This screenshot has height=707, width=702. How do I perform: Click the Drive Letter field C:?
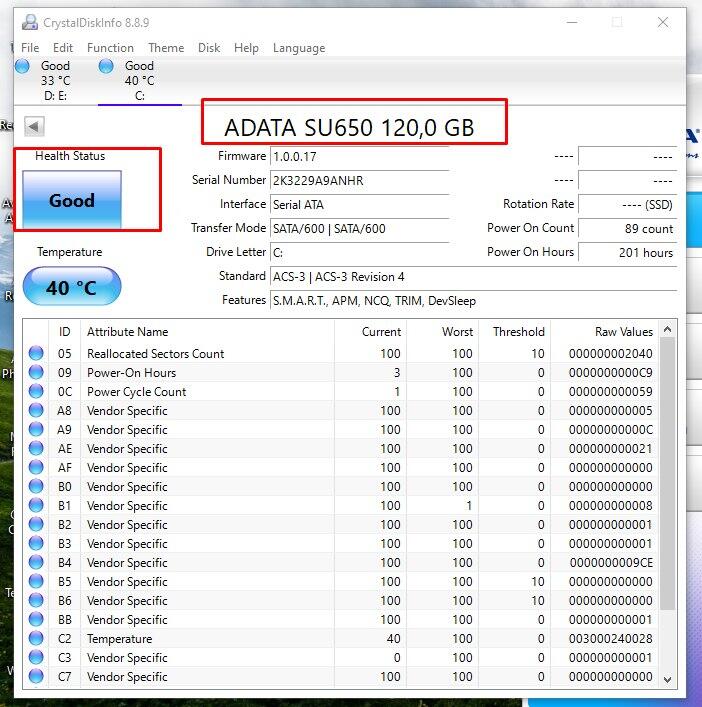(x=359, y=252)
